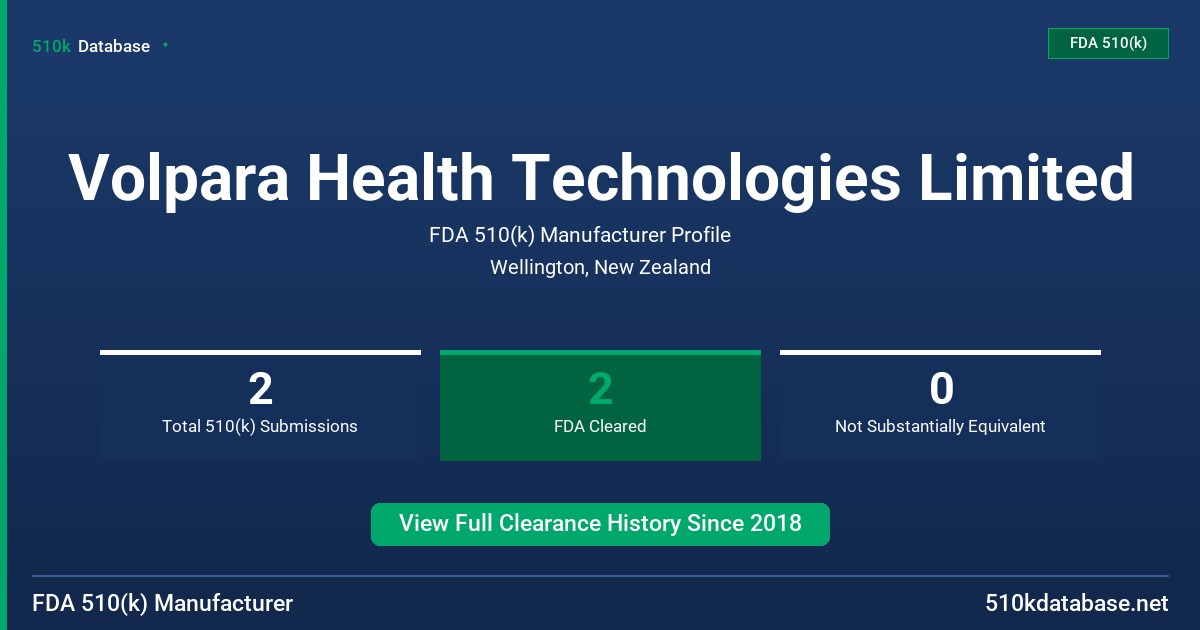Click the green dot beside Database

pos(165,45)
